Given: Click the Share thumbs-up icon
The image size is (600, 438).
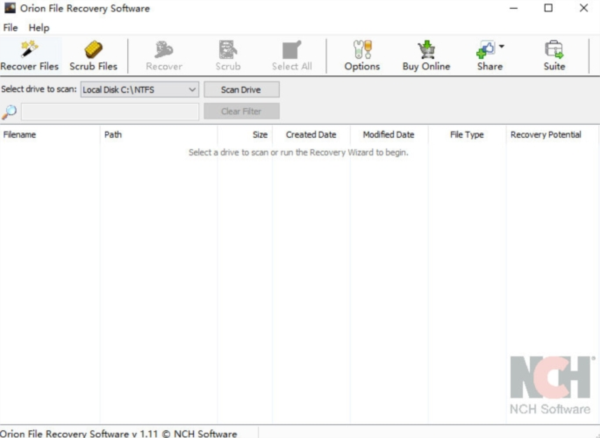Looking at the screenshot, I should coord(486,50).
